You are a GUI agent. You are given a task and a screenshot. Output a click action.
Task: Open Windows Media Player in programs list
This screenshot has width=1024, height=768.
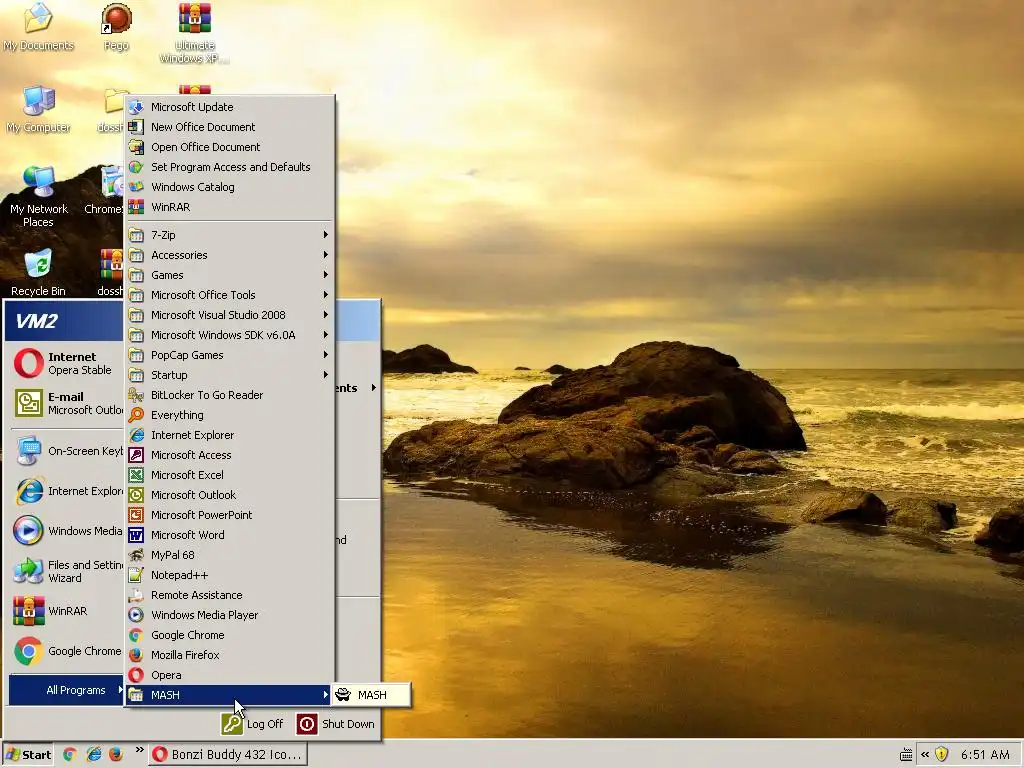click(230, 615)
